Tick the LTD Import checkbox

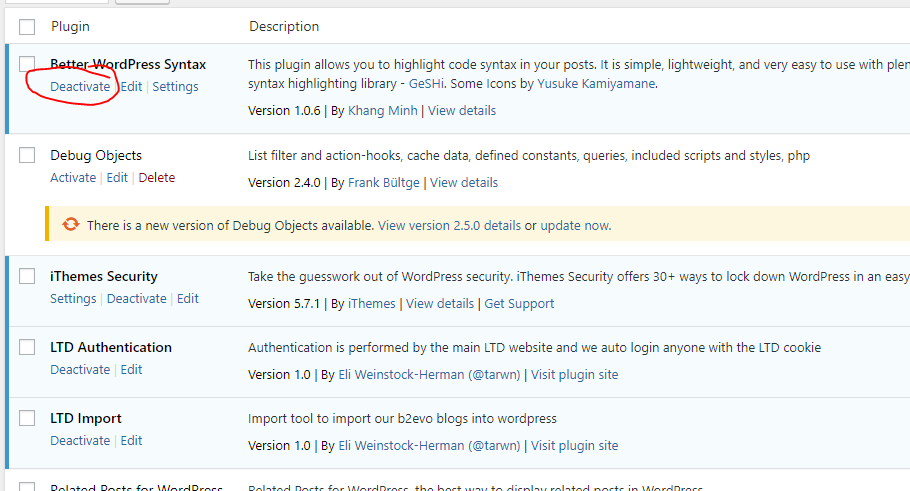click(x=27, y=418)
